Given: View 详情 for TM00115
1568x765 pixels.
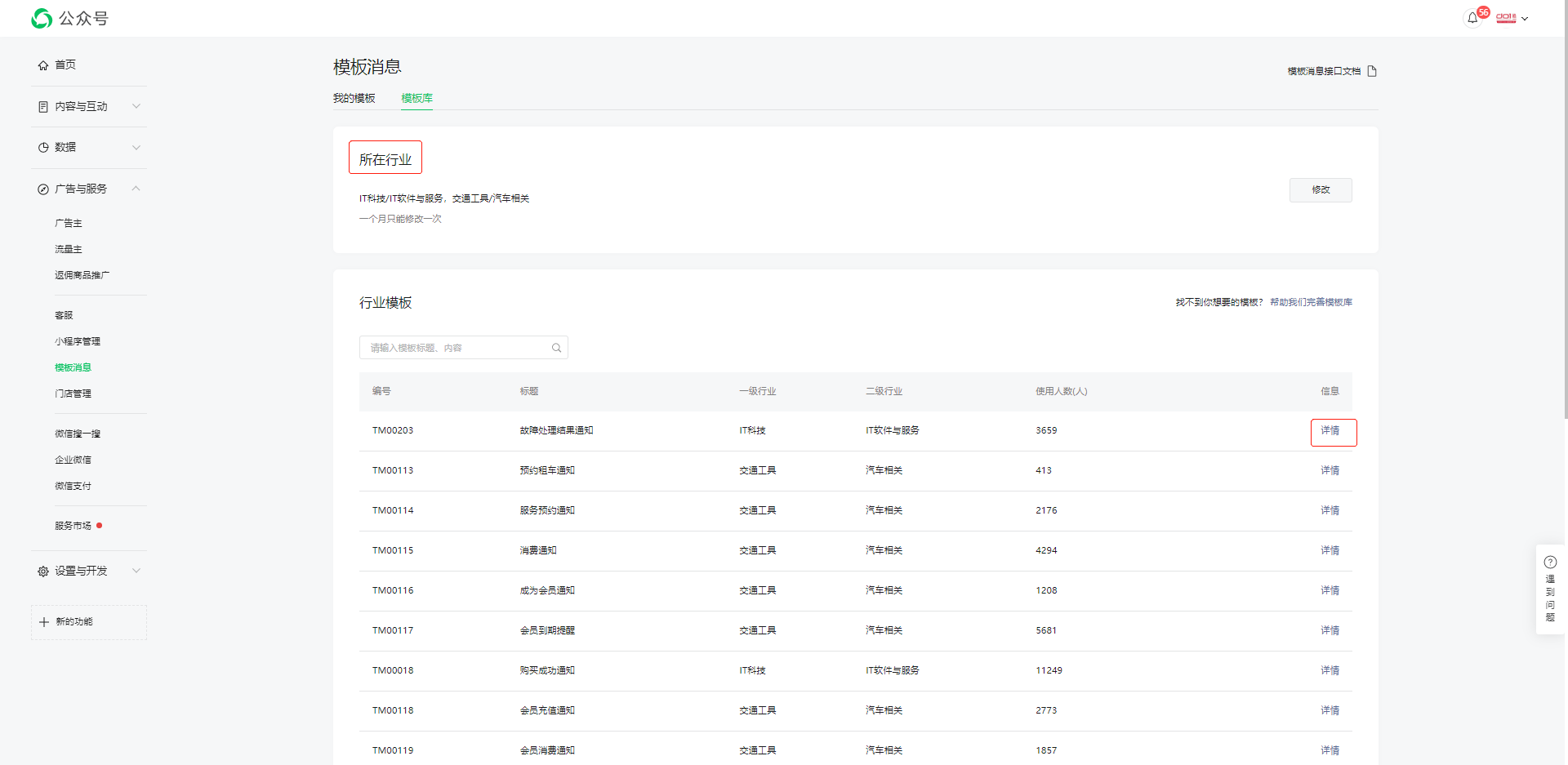Looking at the screenshot, I should (x=1330, y=550).
